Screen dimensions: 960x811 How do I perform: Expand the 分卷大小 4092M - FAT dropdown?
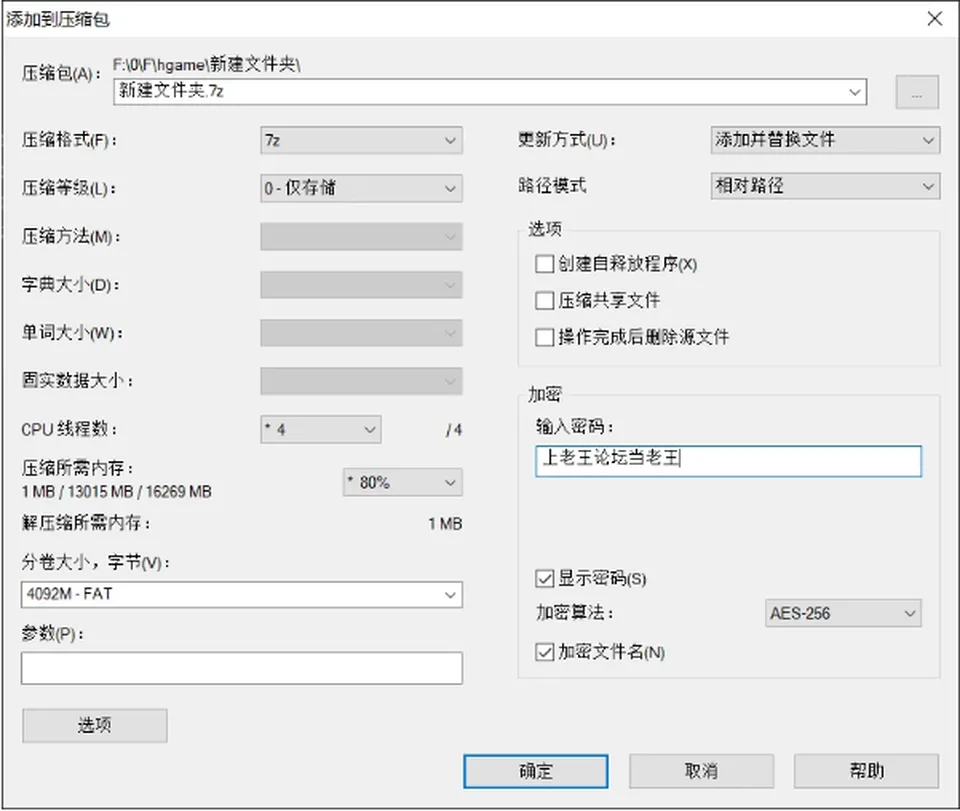pos(242,594)
